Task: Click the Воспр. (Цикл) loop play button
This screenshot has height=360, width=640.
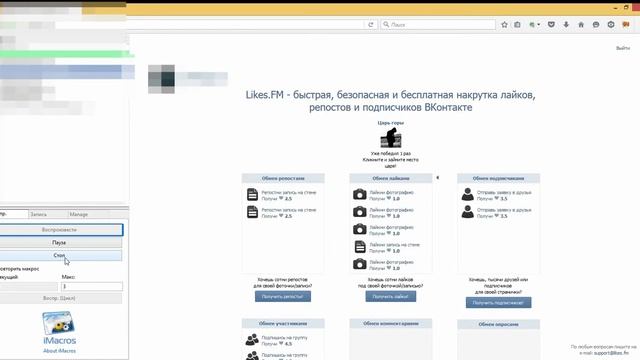Action: pyautogui.click(x=60, y=298)
